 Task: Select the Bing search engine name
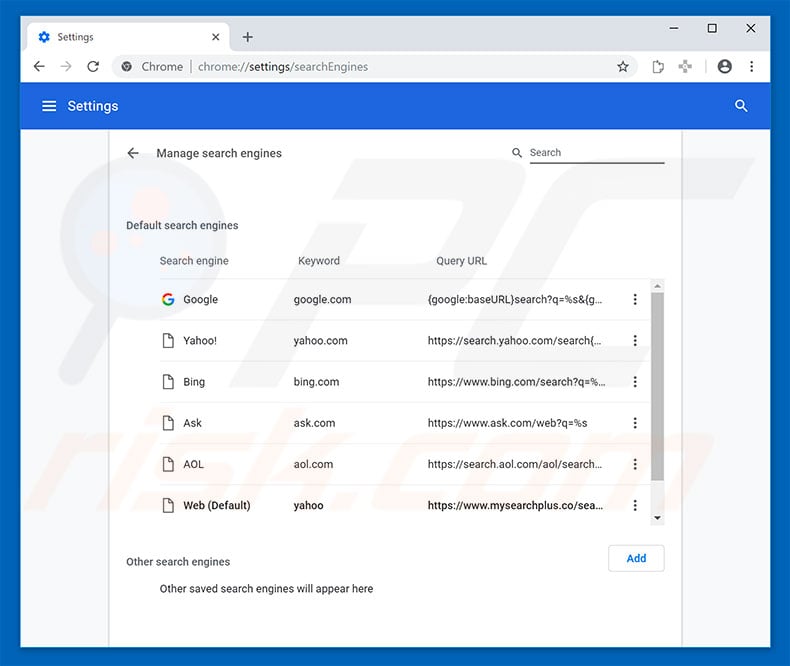(194, 382)
